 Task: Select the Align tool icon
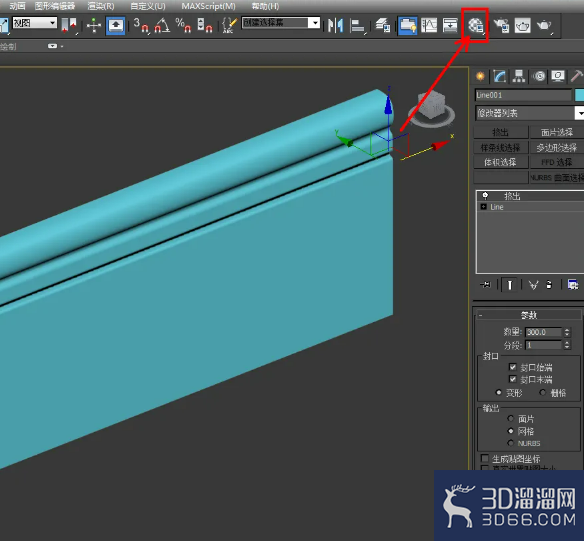coord(358,25)
